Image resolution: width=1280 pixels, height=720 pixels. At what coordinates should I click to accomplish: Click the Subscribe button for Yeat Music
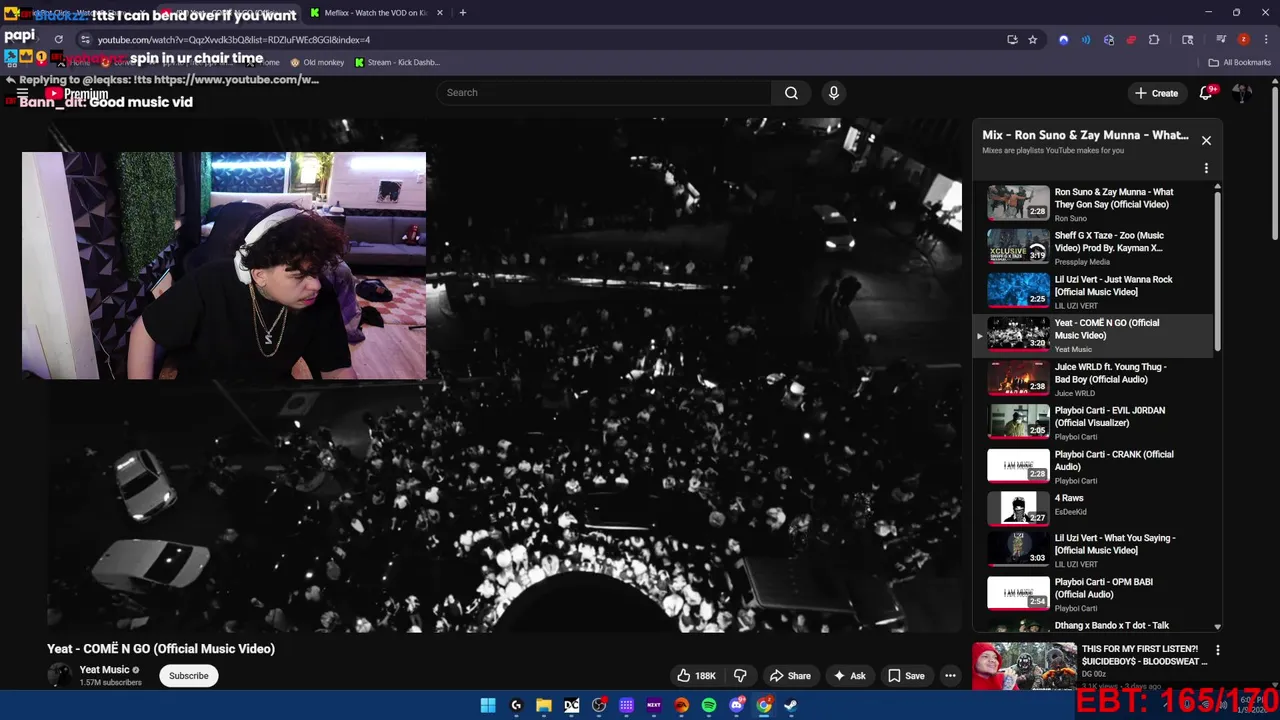[188, 676]
